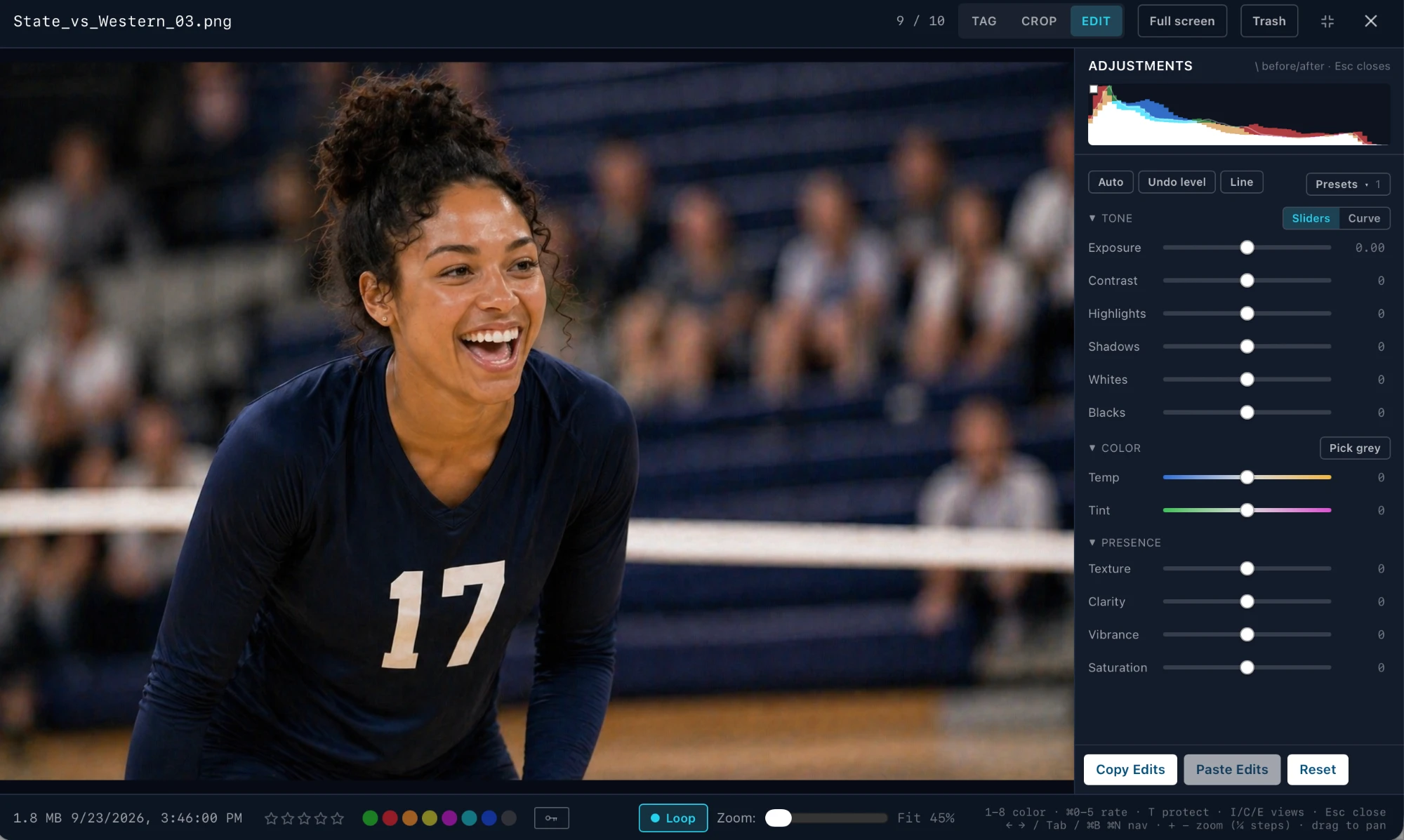Screen dimensions: 1404x840
Task: Click the Zoom slider handle
Action: coord(778,818)
